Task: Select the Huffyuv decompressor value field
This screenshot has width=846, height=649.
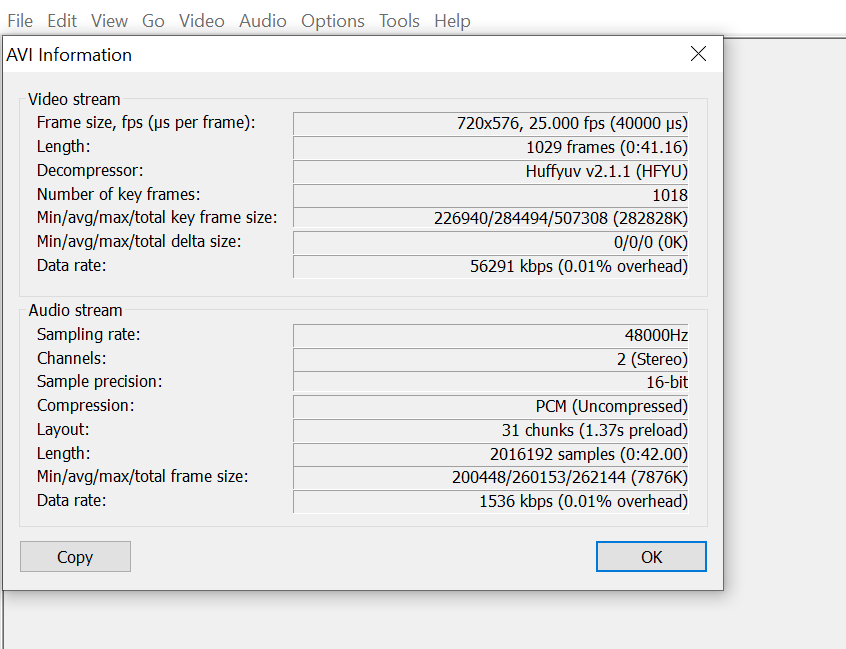Action: [491, 171]
